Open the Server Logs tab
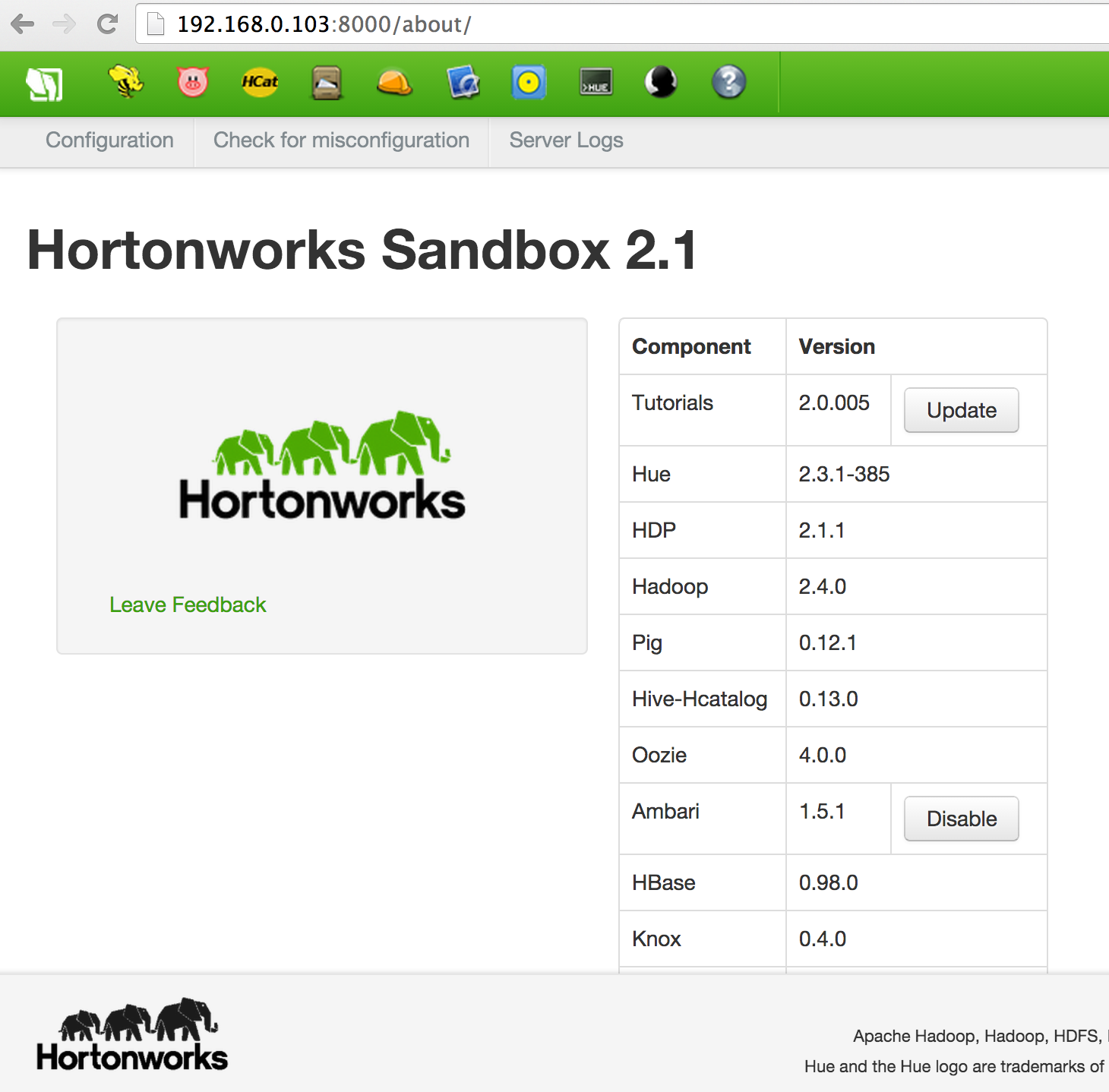Image resolution: width=1109 pixels, height=1092 pixels. pyautogui.click(x=566, y=140)
